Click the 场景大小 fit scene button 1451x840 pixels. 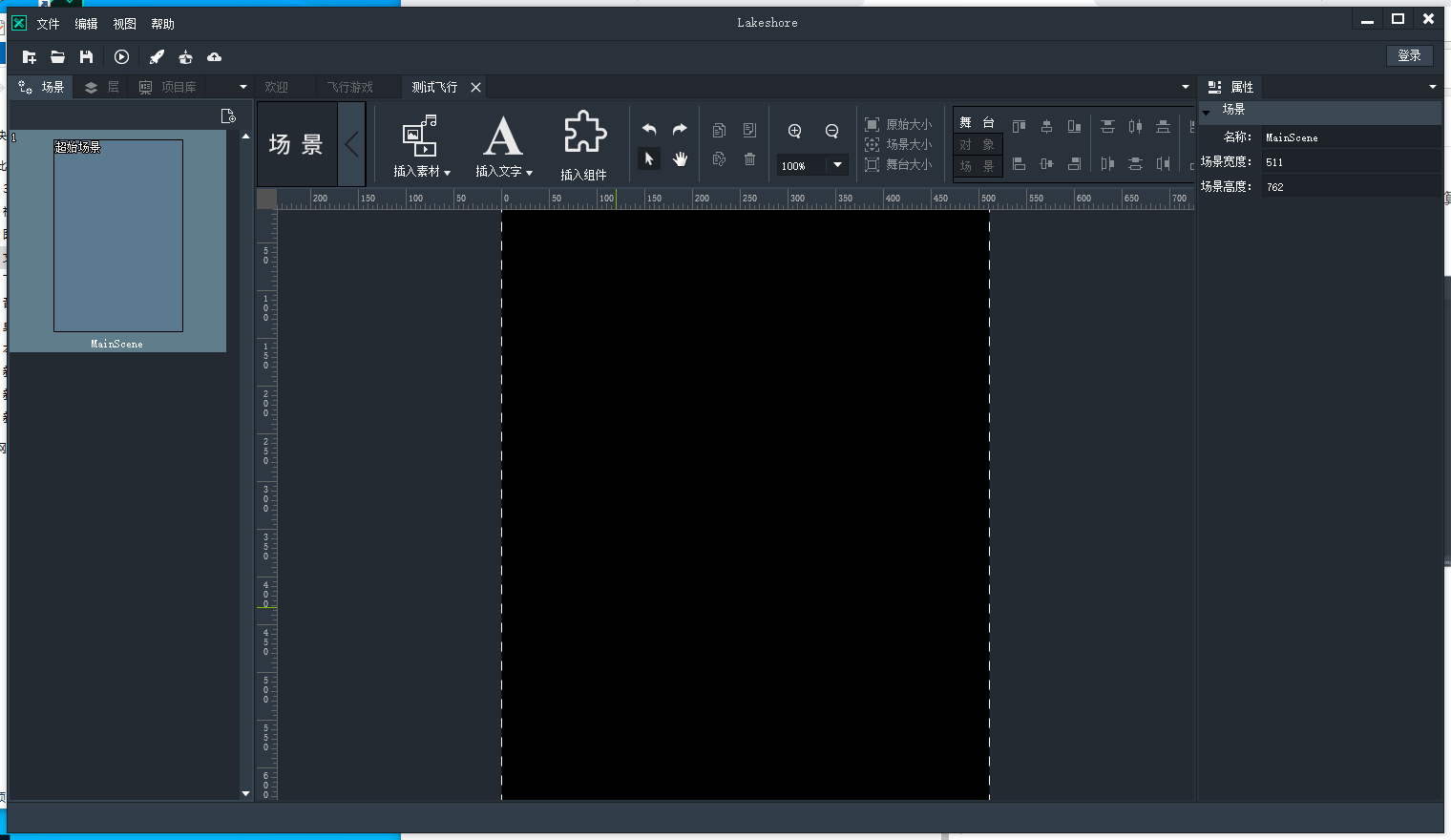pos(898,144)
